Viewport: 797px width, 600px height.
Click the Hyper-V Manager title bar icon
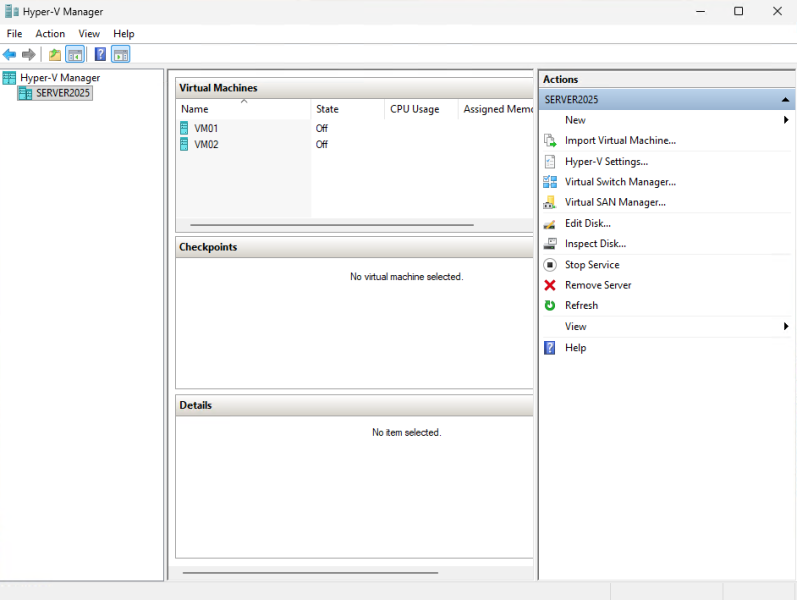pos(11,11)
